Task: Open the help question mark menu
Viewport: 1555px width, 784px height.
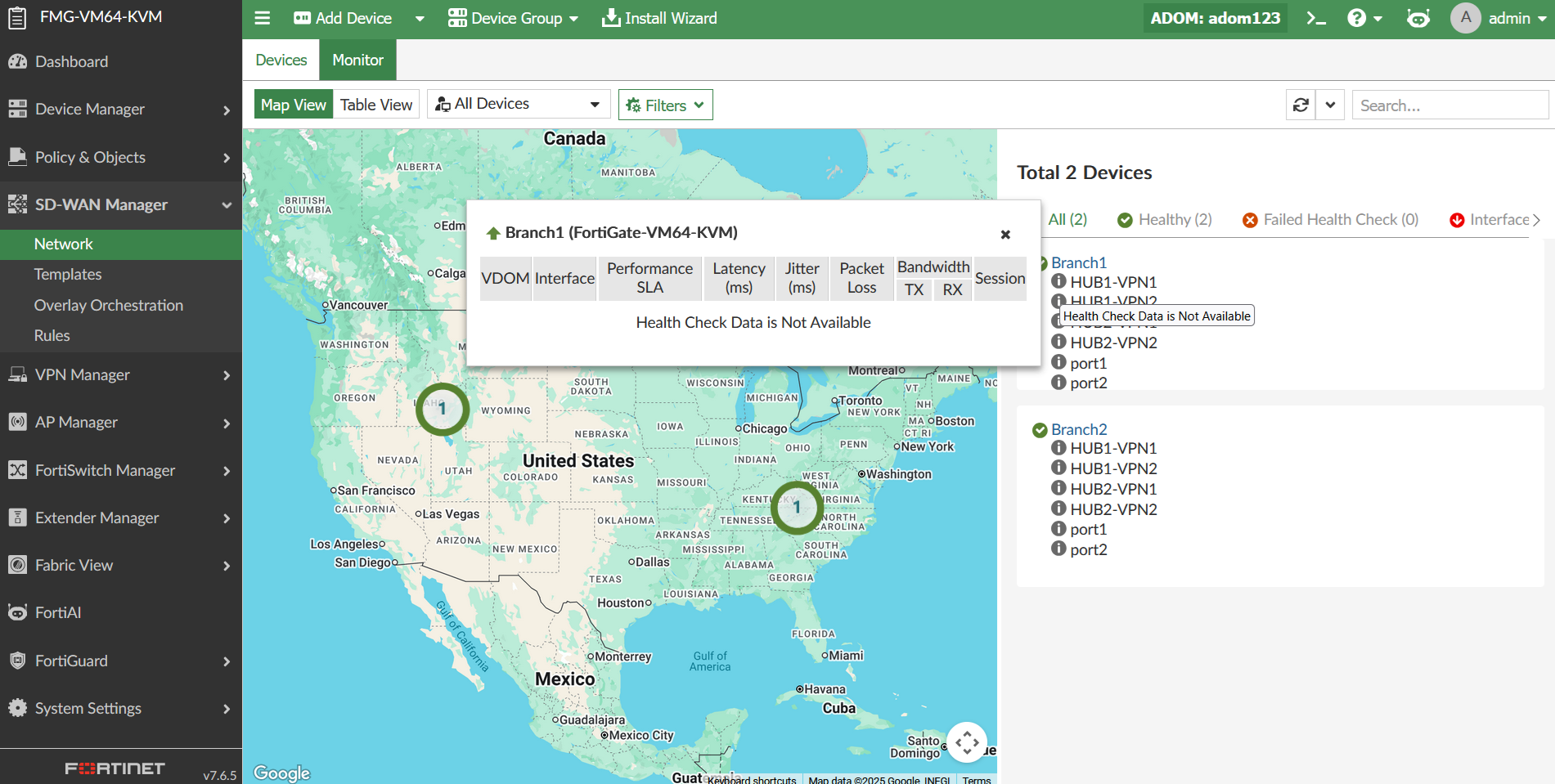Action: pyautogui.click(x=1364, y=18)
